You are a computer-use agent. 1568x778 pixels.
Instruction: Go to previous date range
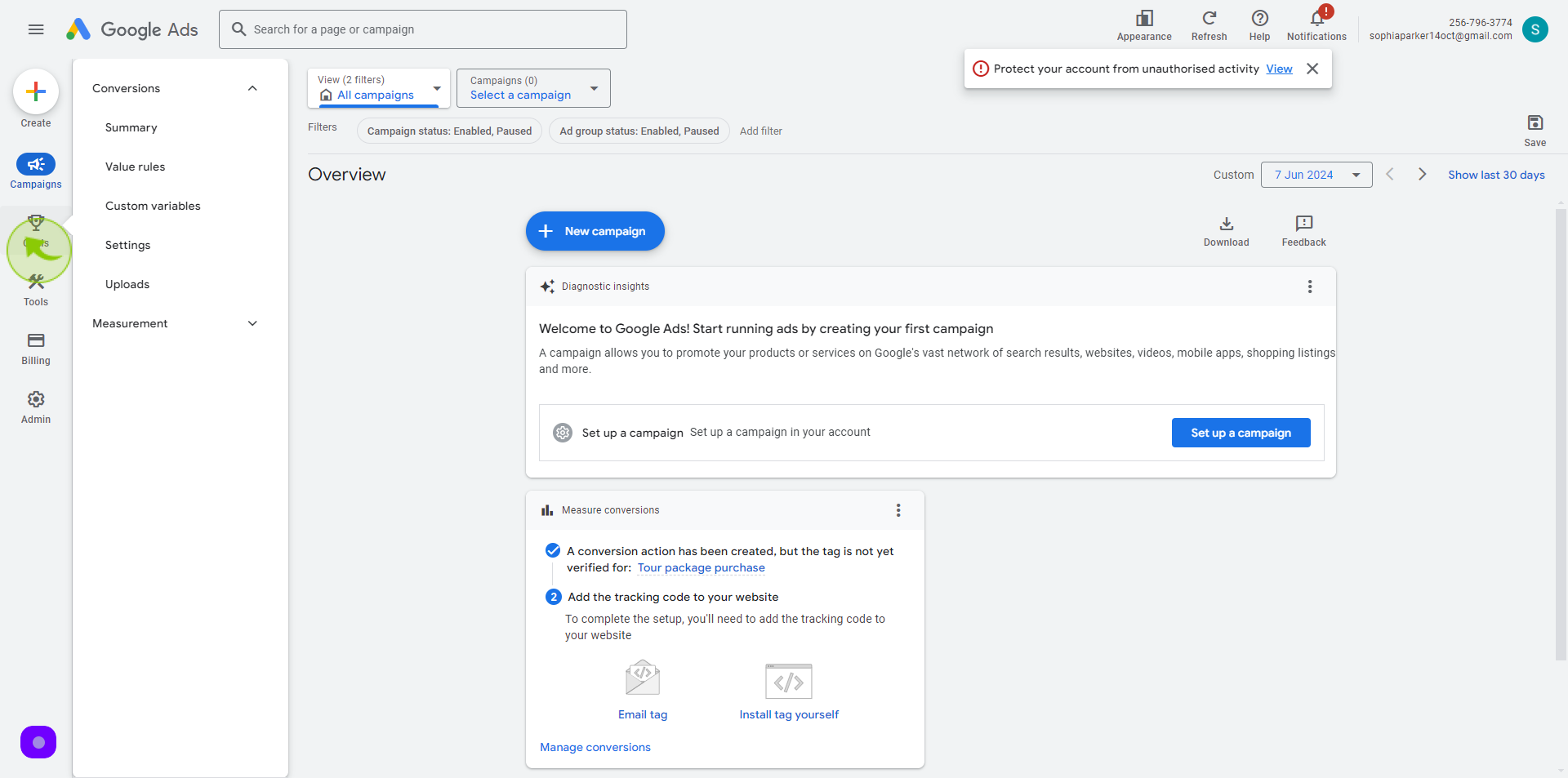coord(1390,175)
